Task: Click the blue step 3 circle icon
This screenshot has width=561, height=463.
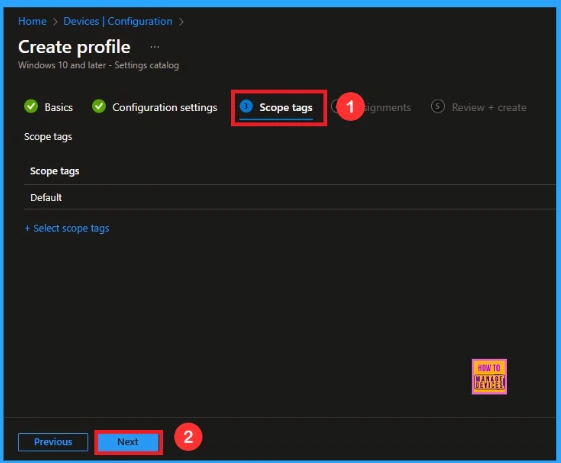Action: (246, 106)
